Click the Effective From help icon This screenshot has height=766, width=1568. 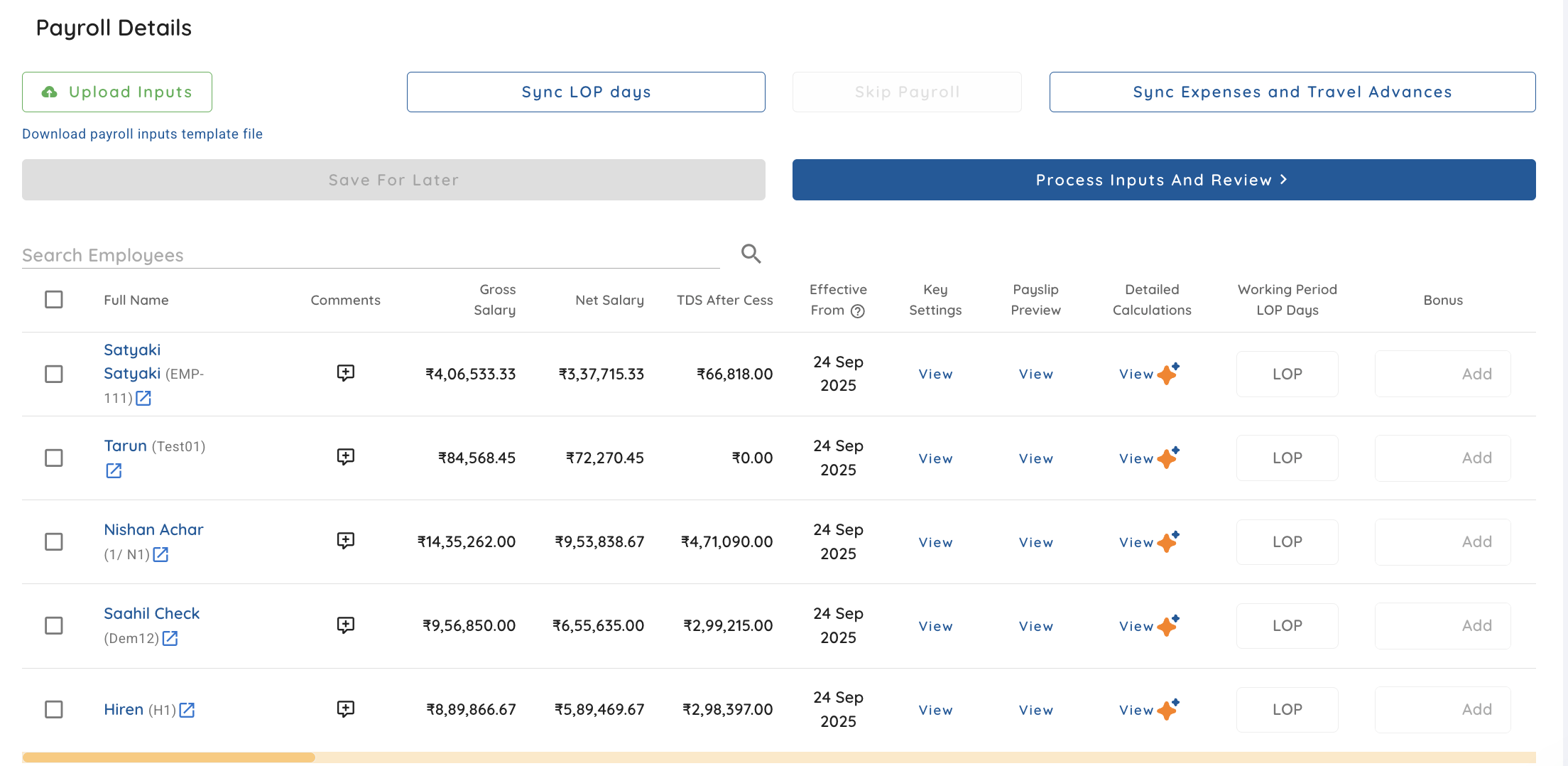tap(858, 311)
